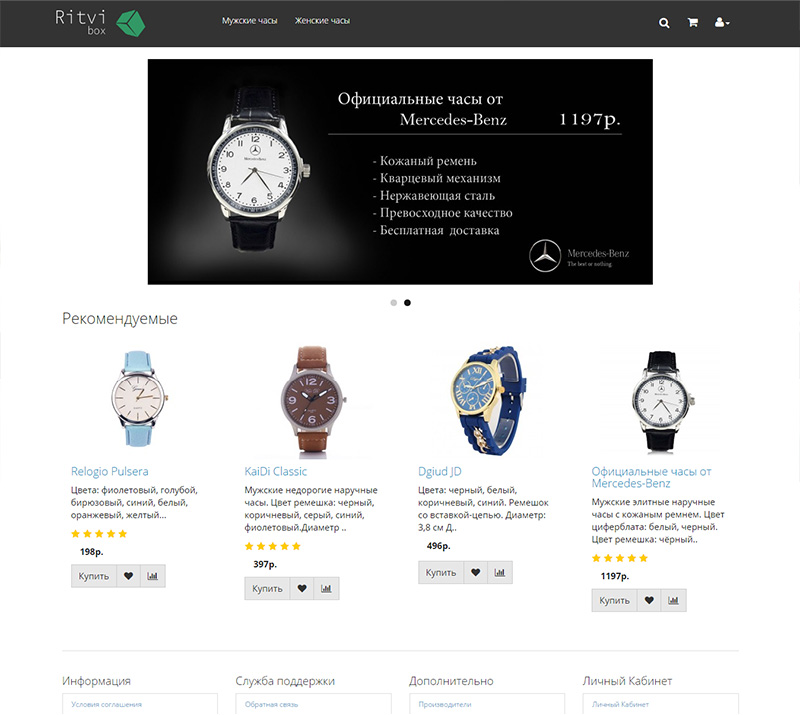Screen dimensions: 800x715
Task: Open the search magnifier icon in header
Action: [664, 23]
